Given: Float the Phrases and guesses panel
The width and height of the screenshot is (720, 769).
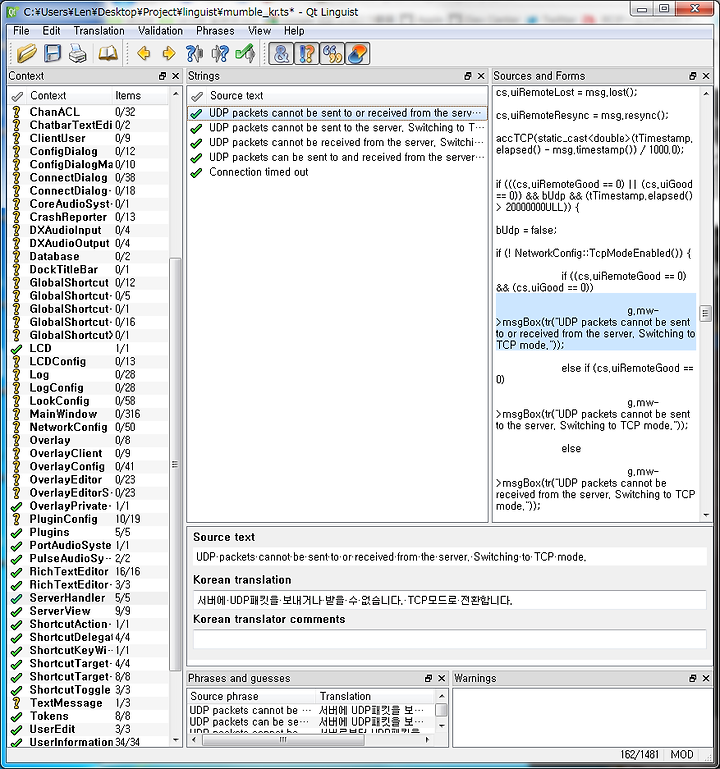Looking at the screenshot, I should (x=428, y=678).
